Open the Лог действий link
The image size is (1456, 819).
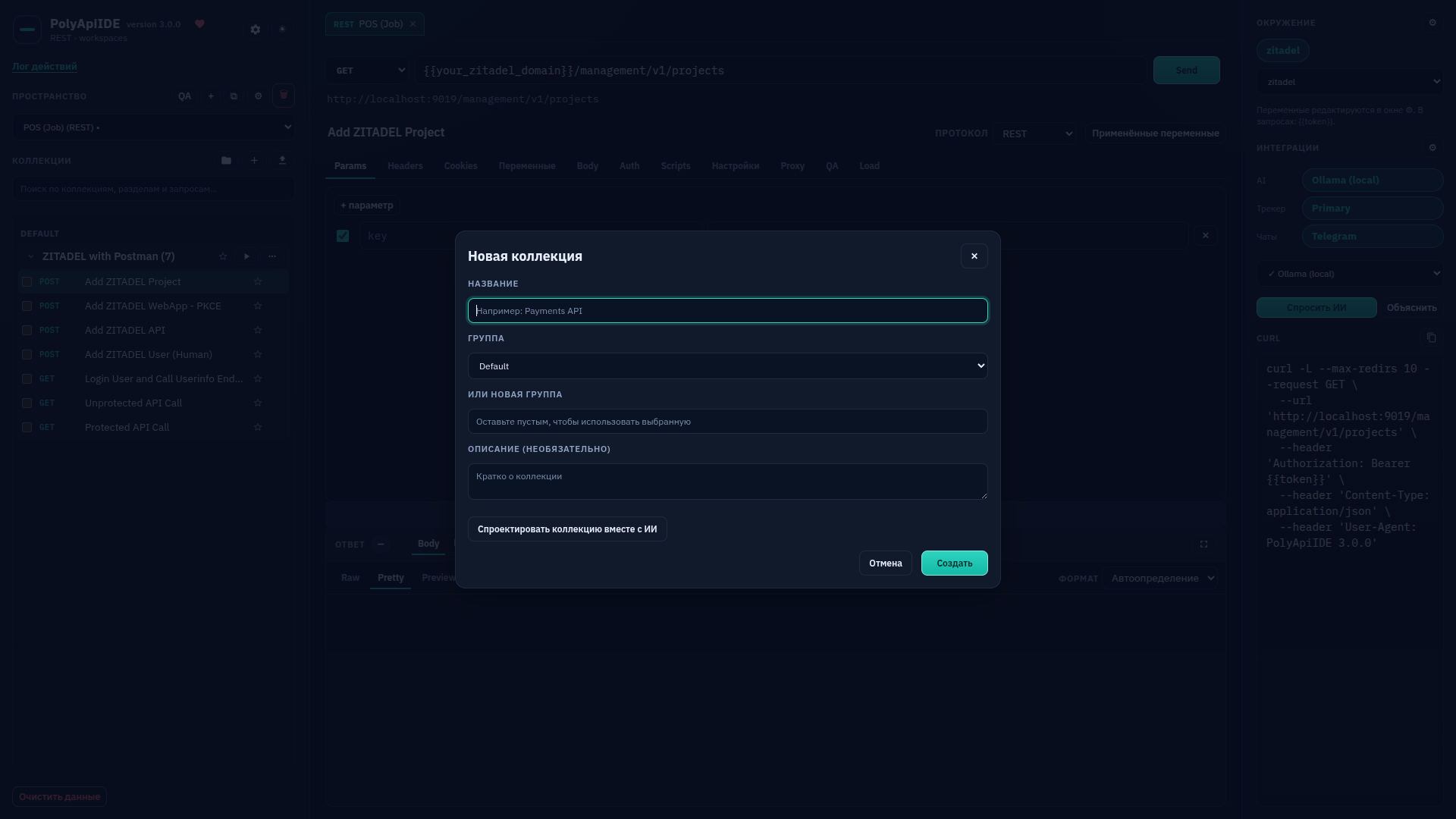[x=44, y=67]
